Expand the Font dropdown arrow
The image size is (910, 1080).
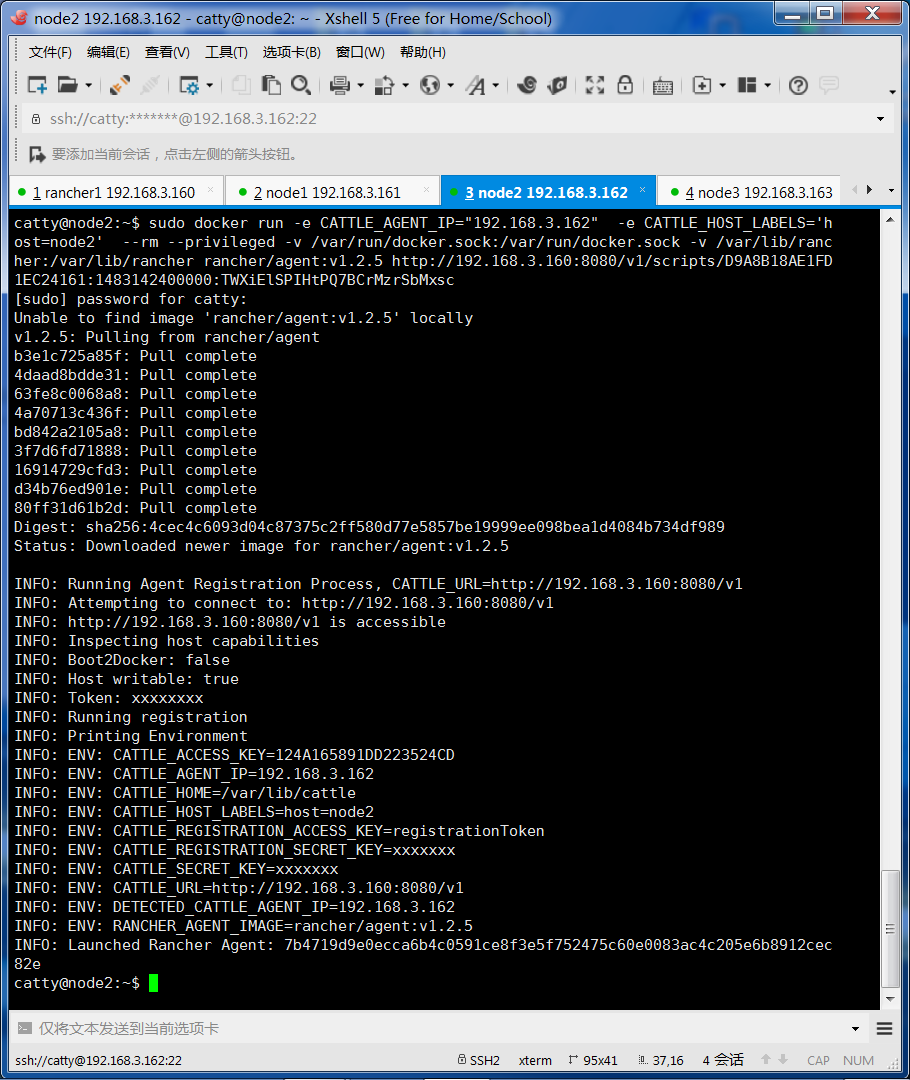point(495,85)
